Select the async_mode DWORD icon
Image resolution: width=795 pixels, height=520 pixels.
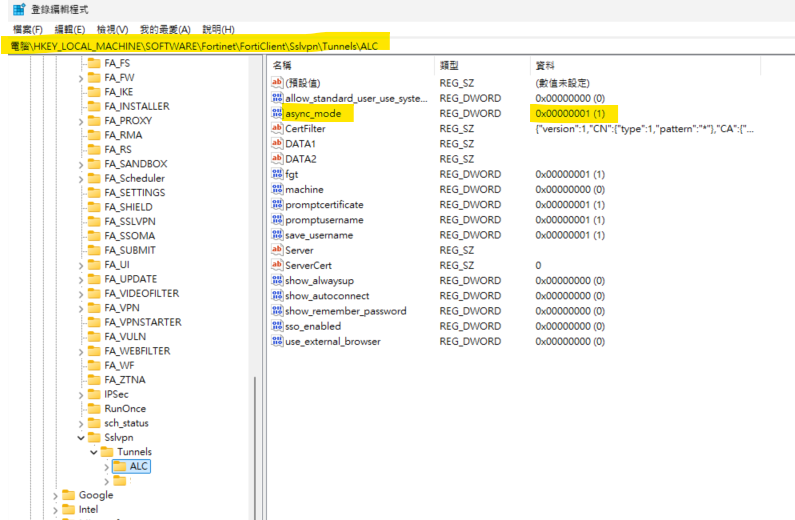277,113
